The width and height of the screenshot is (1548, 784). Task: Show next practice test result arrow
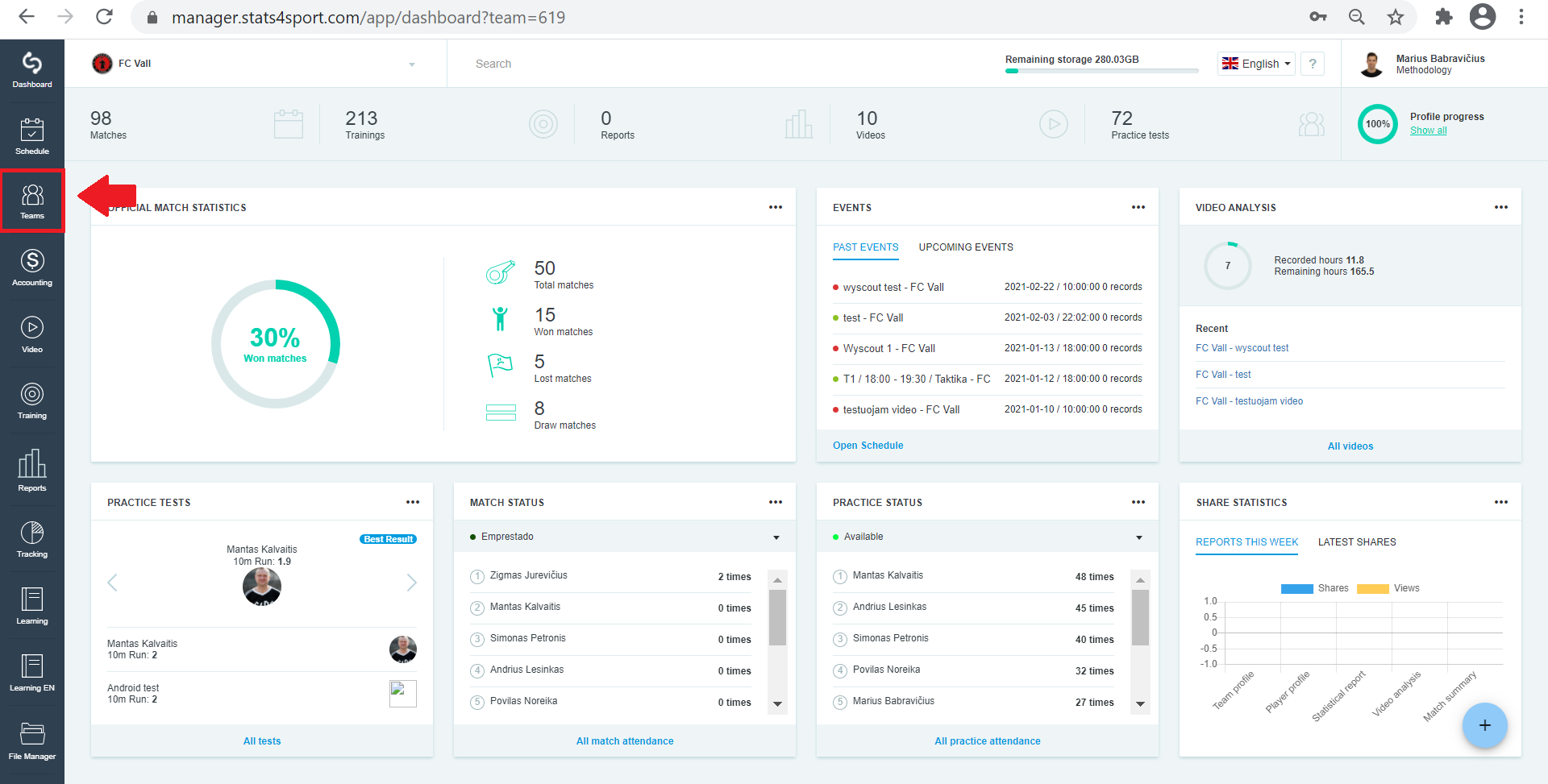[411, 583]
